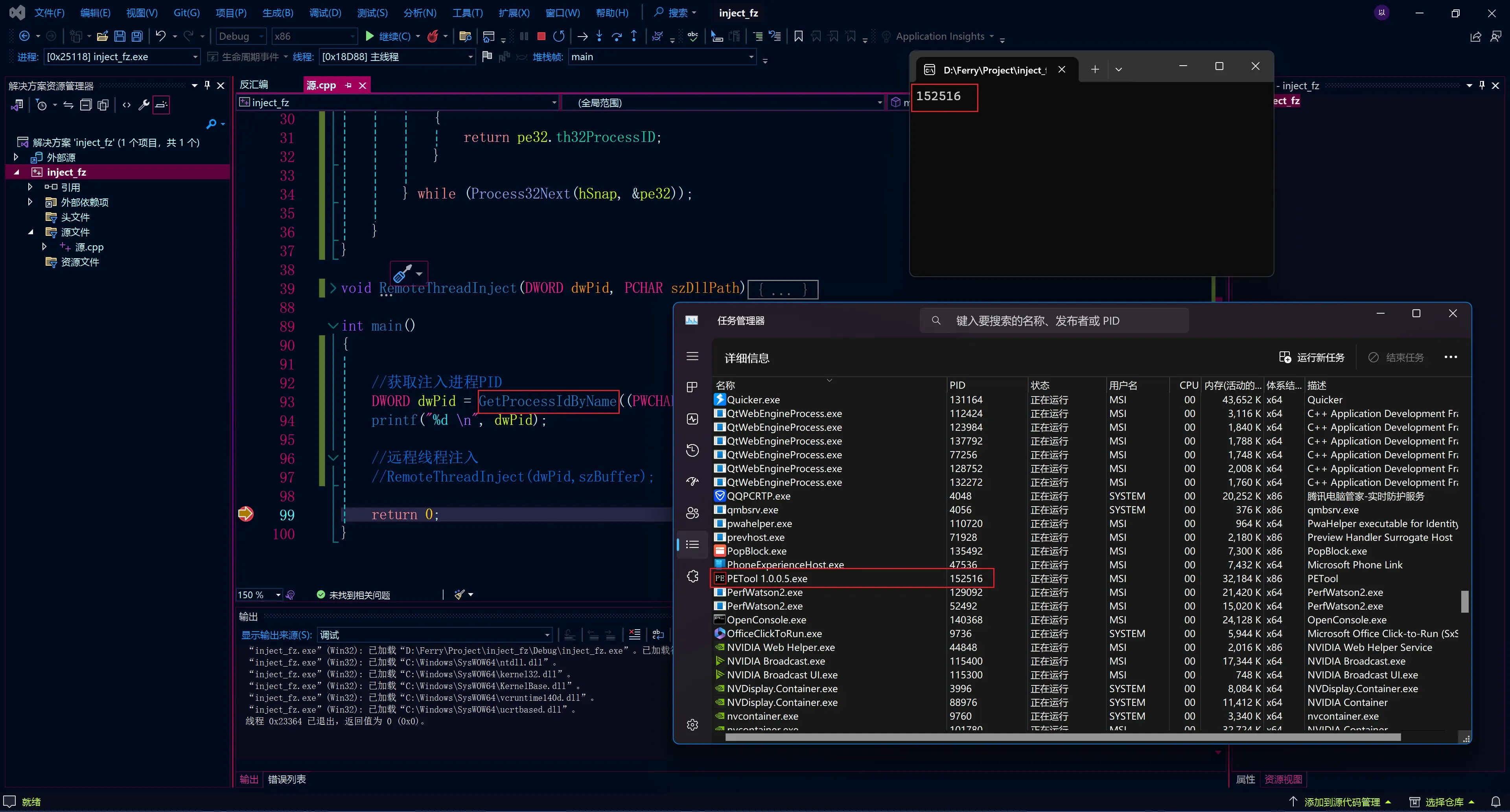Open Task Manager's Services puzzle icon

click(x=692, y=576)
